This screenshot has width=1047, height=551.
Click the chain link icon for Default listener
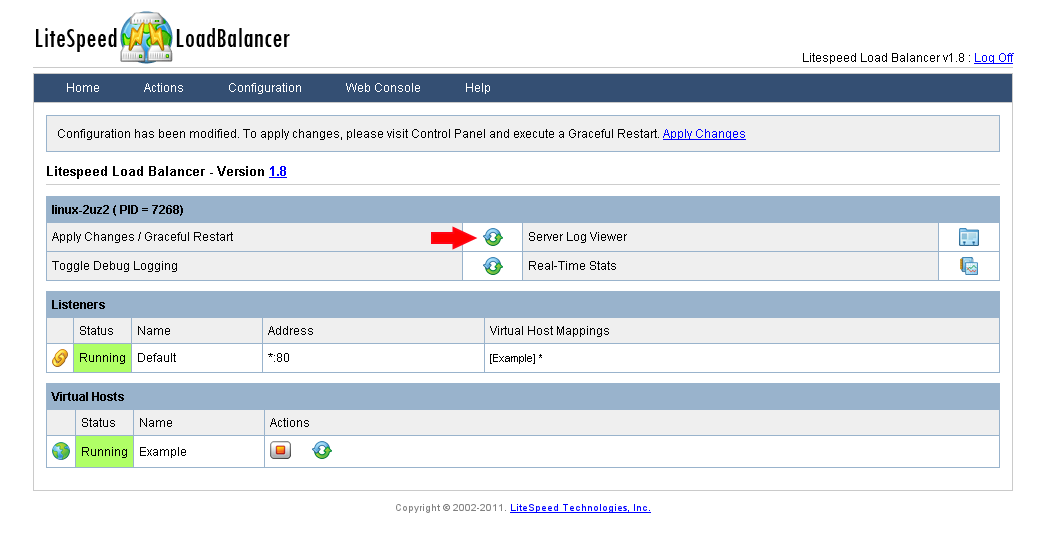pyautogui.click(x=60, y=358)
